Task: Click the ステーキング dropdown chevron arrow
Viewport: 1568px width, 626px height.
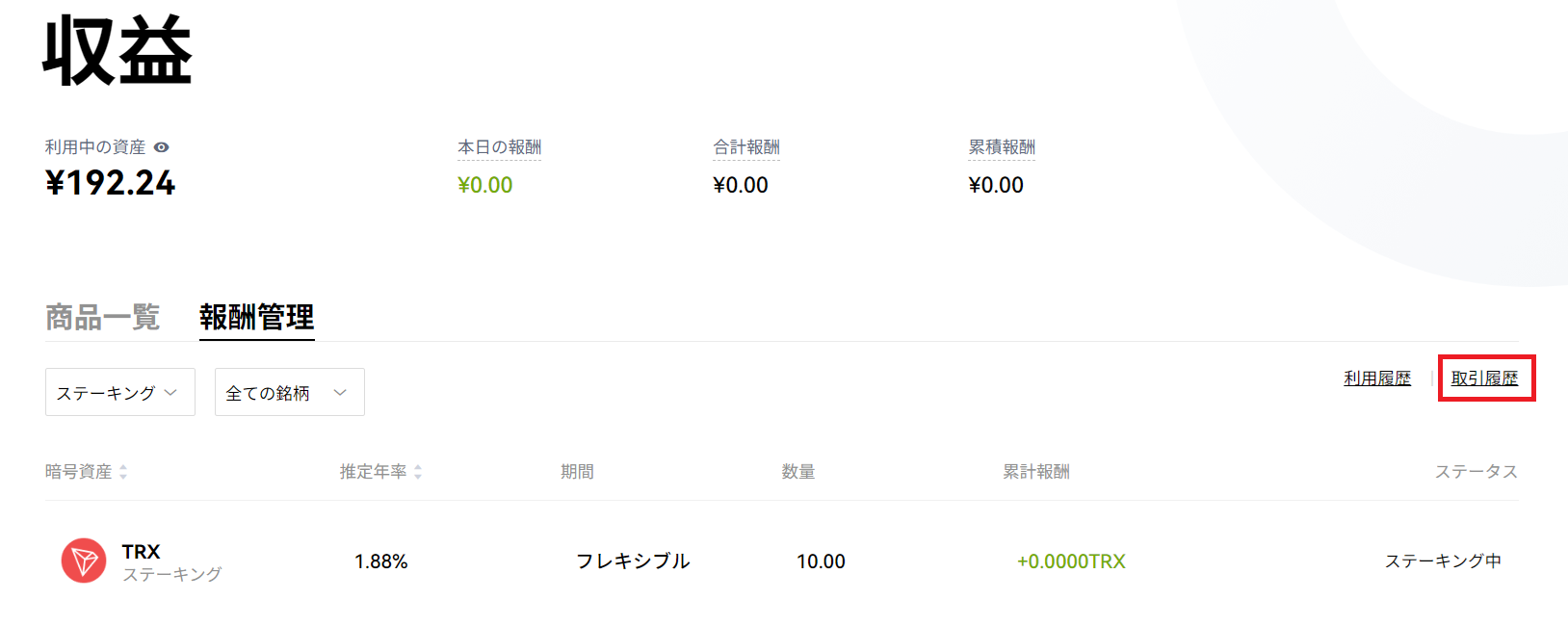Action: (170, 392)
